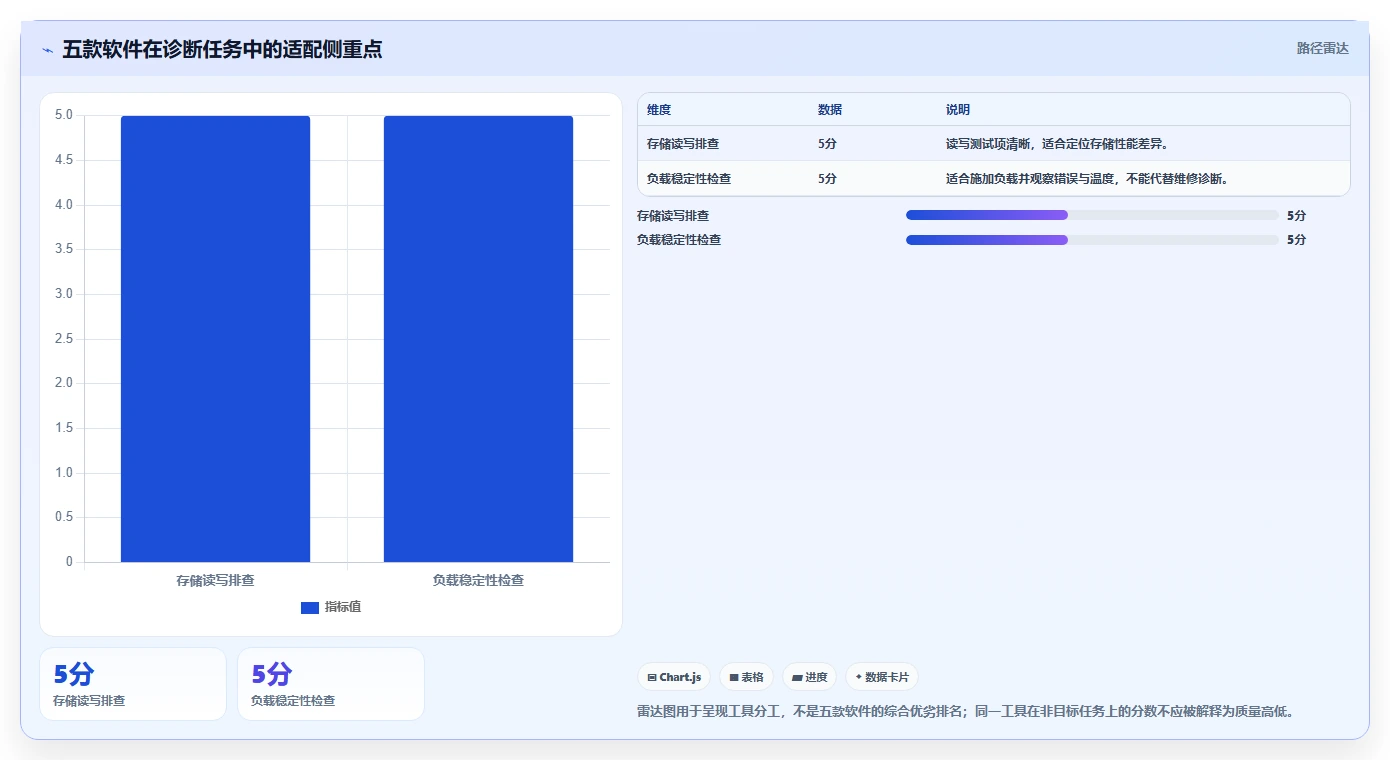Image resolution: width=1390 pixels, height=760 pixels.
Task: Click the 负载稳定性检查 progress bar
Action: click(1092, 240)
